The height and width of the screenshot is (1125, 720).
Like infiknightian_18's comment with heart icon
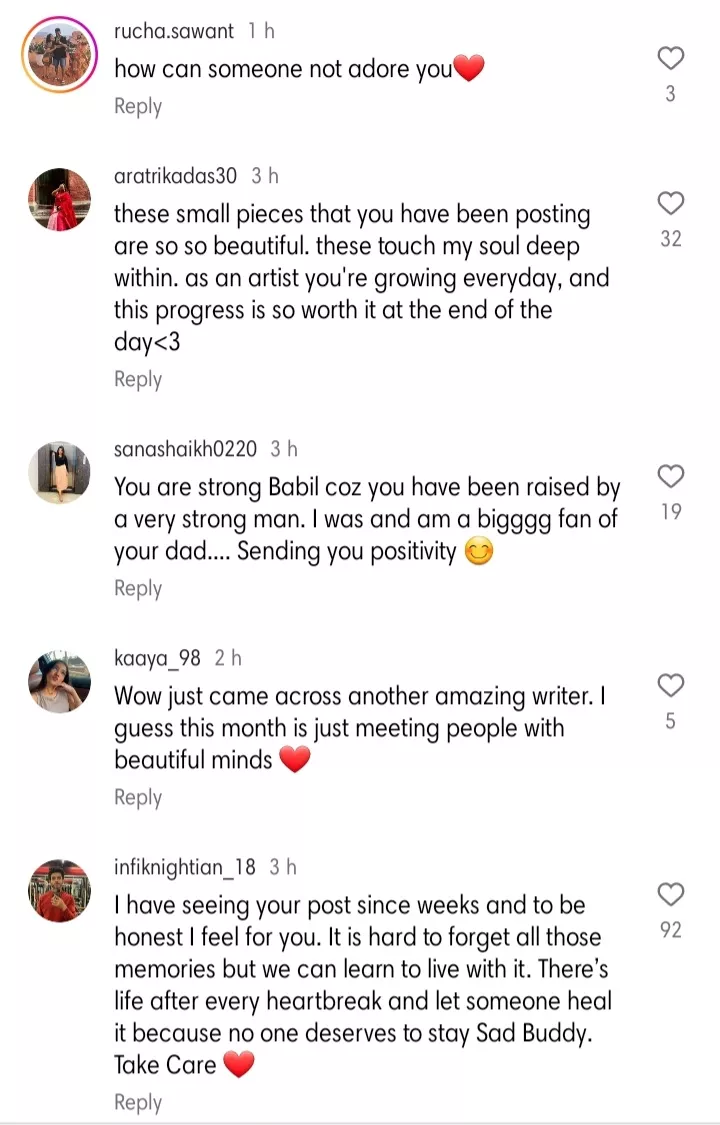[x=670, y=894]
